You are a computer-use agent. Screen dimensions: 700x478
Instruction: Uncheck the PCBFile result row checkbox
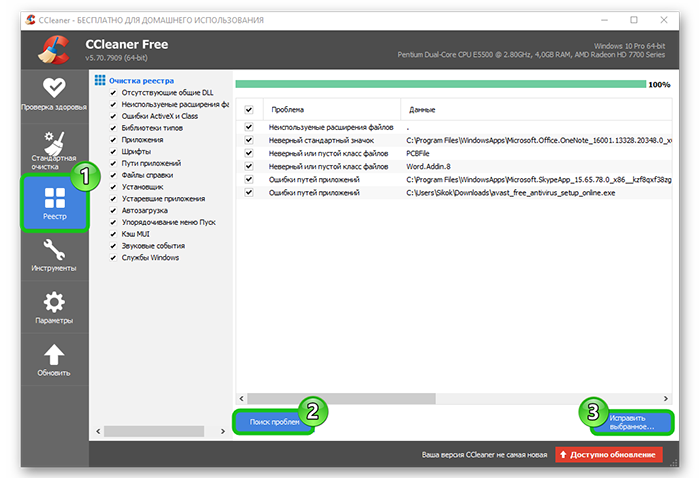click(249, 153)
